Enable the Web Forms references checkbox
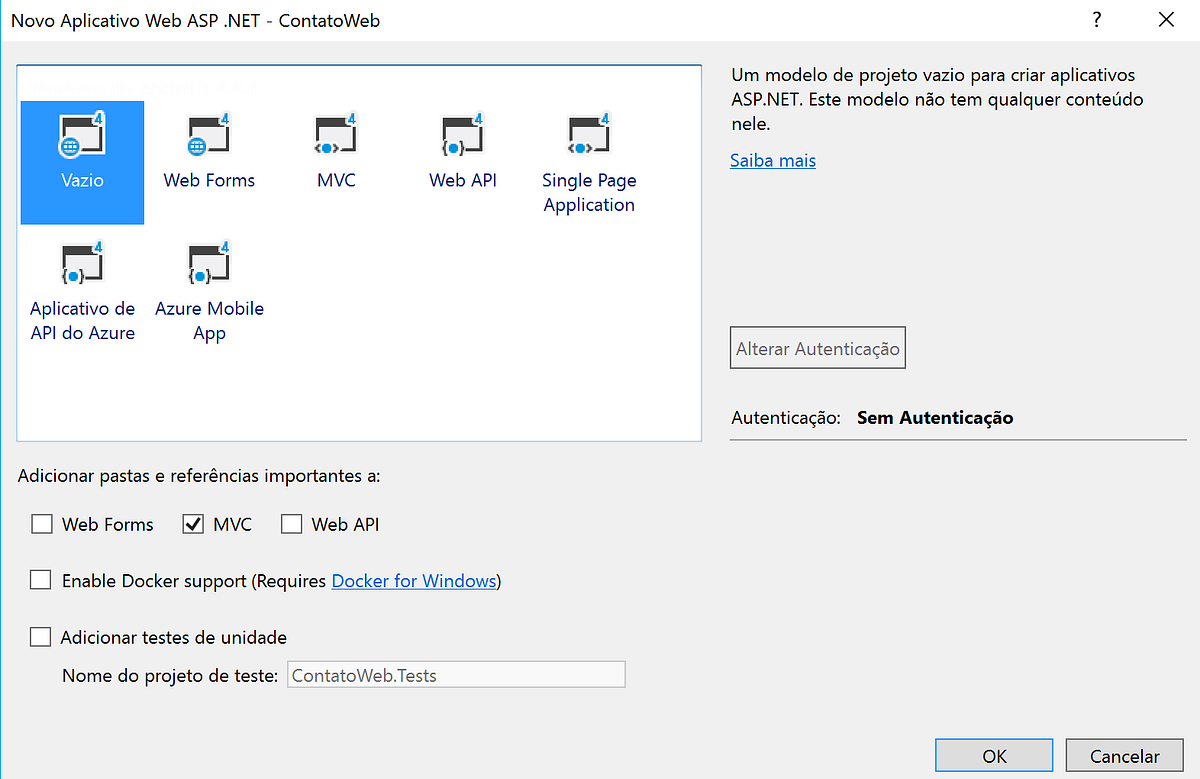The width and height of the screenshot is (1200, 779). pos(41,523)
